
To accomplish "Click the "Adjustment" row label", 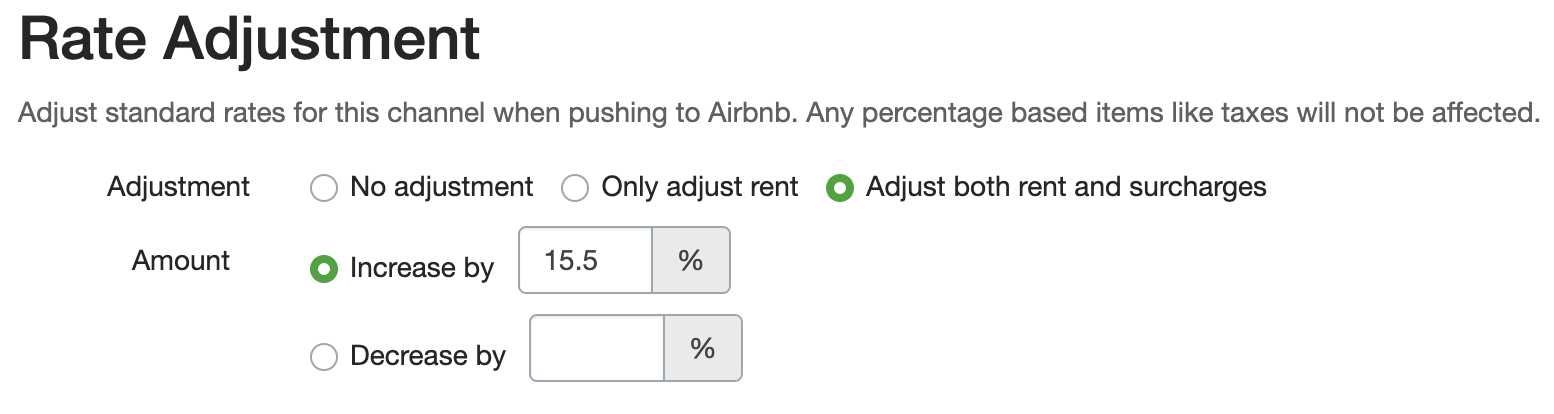I will pos(179,187).
